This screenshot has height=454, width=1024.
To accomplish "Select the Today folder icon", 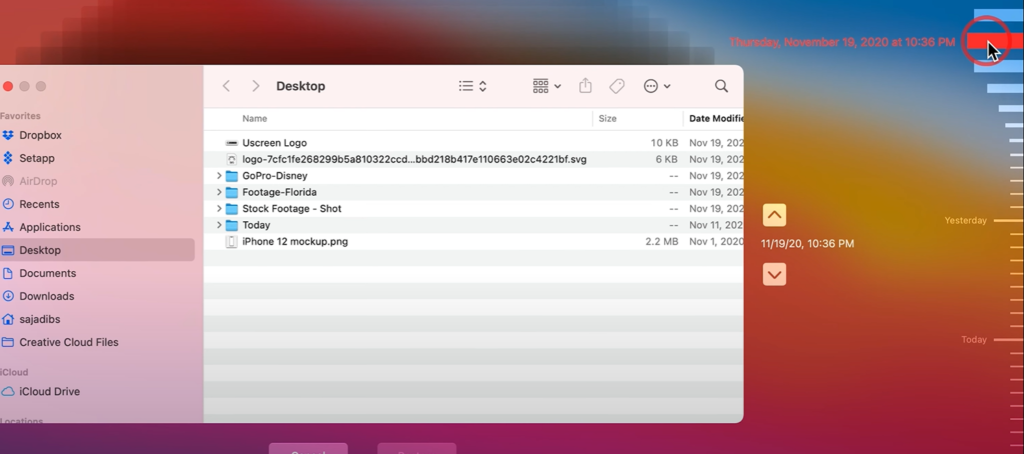I will (231, 225).
